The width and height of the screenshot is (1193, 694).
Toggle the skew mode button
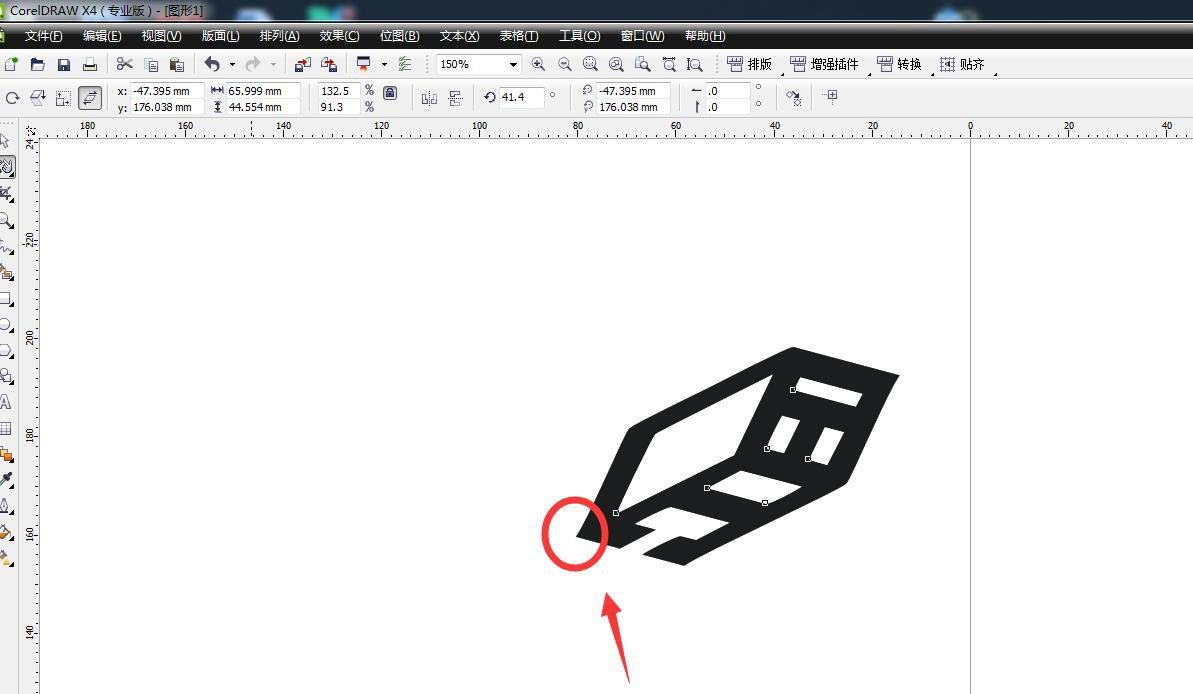pyautogui.click(x=90, y=98)
